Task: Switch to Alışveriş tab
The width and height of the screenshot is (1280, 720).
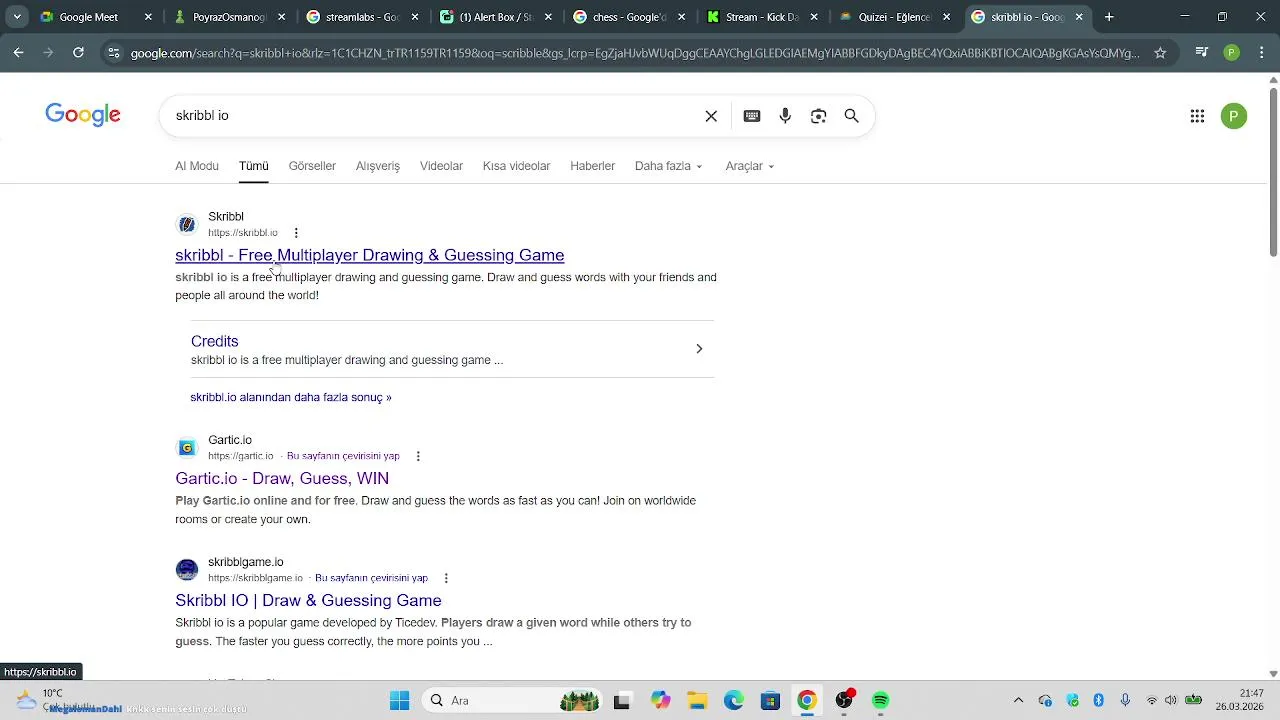Action: [378, 166]
